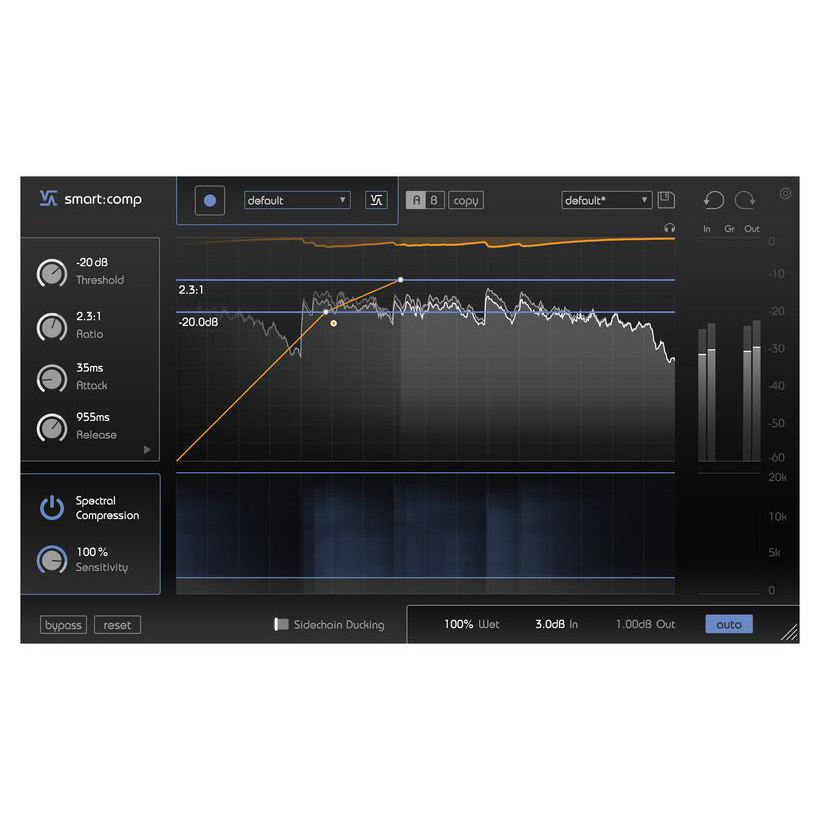Image resolution: width=820 pixels, height=820 pixels.
Task: Select state A
Action: 416,200
